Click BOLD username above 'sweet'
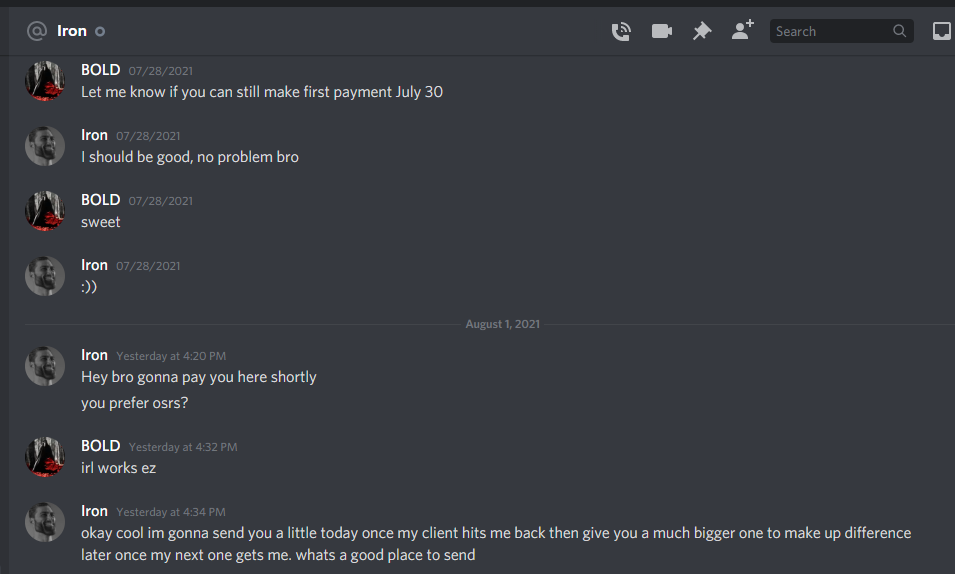This screenshot has width=955, height=574. coord(100,200)
